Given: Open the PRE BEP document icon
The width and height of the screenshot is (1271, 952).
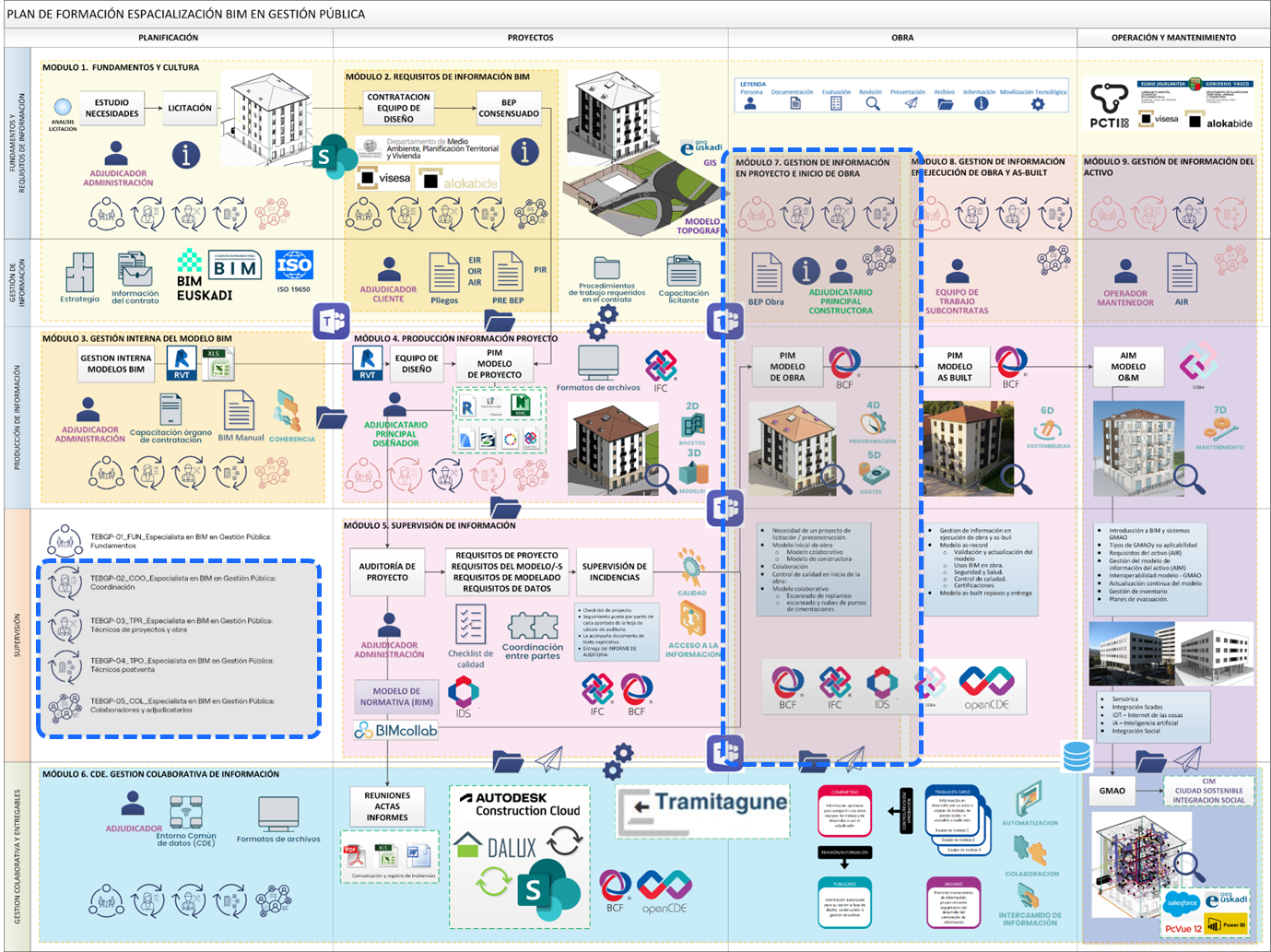Looking at the screenshot, I should tap(508, 272).
